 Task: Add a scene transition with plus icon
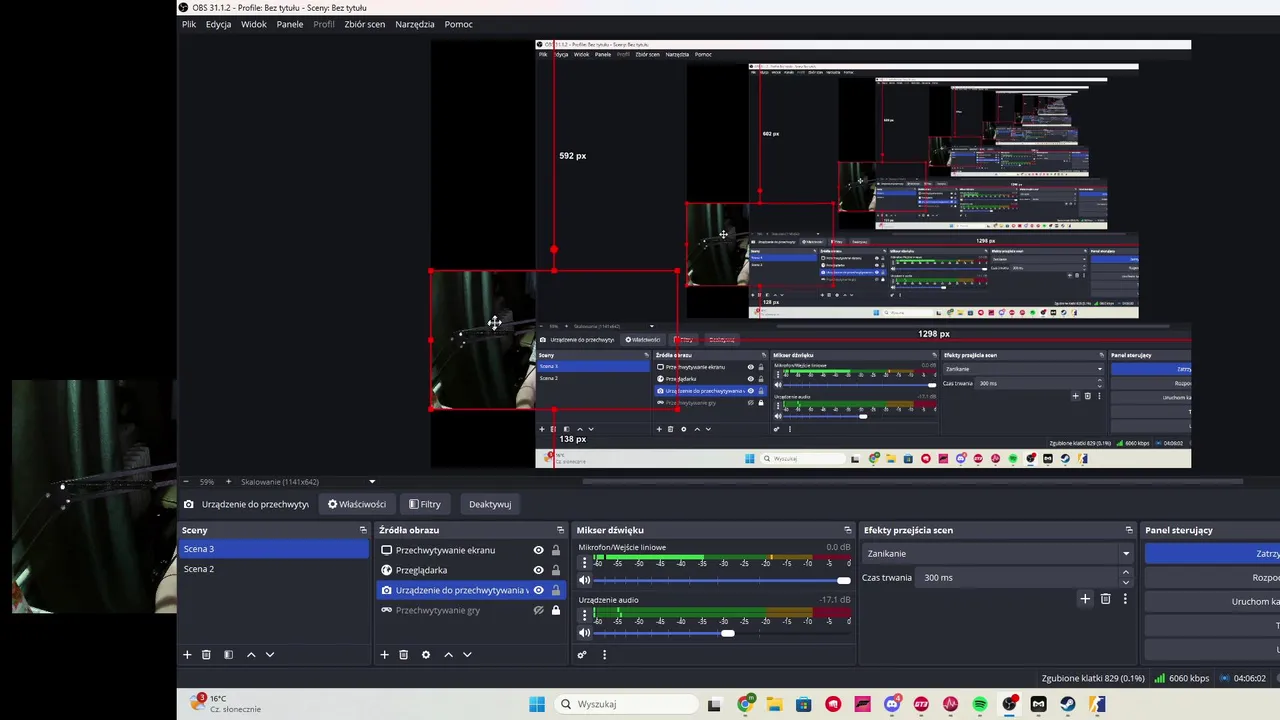coord(1085,599)
